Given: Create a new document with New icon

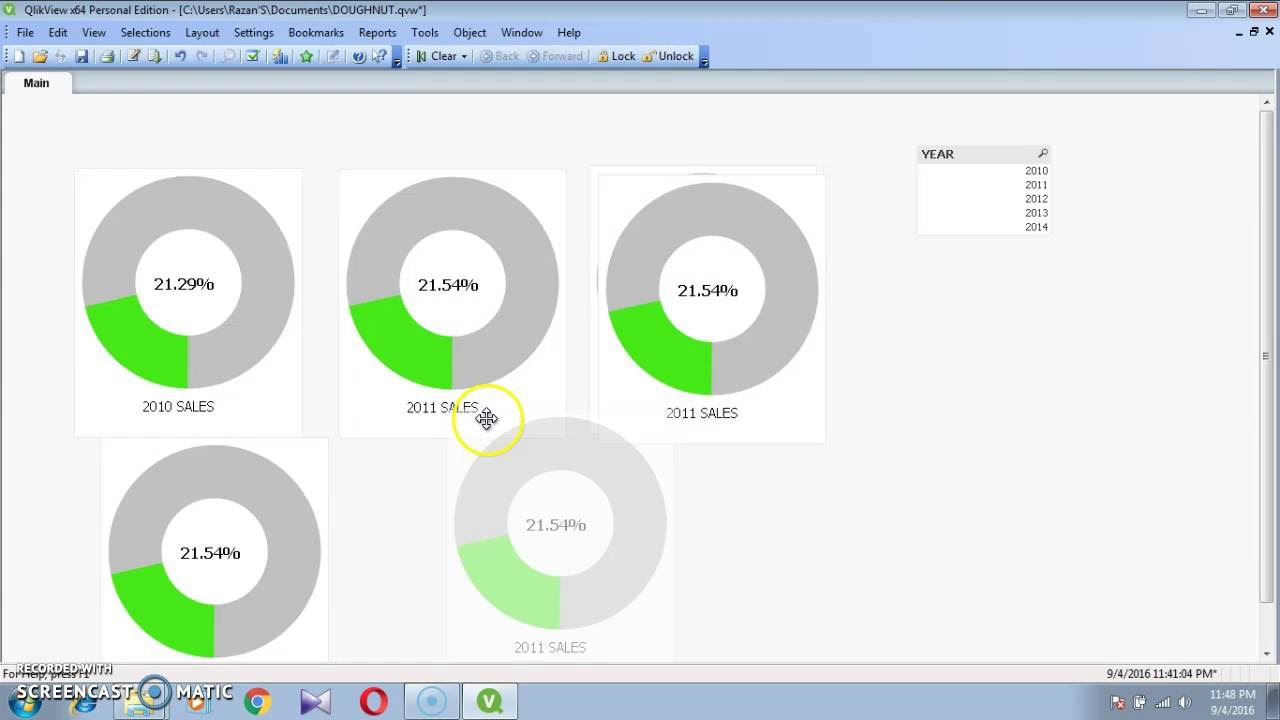Looking at the screenshot, I should pos(19,57).
